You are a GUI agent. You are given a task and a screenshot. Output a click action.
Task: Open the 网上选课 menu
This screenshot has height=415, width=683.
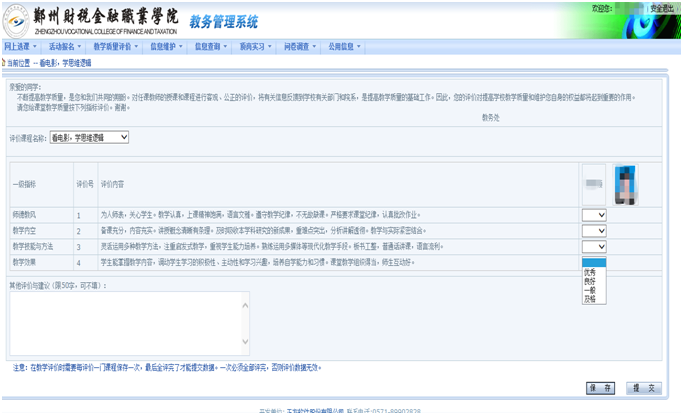[x=20, y=47]
